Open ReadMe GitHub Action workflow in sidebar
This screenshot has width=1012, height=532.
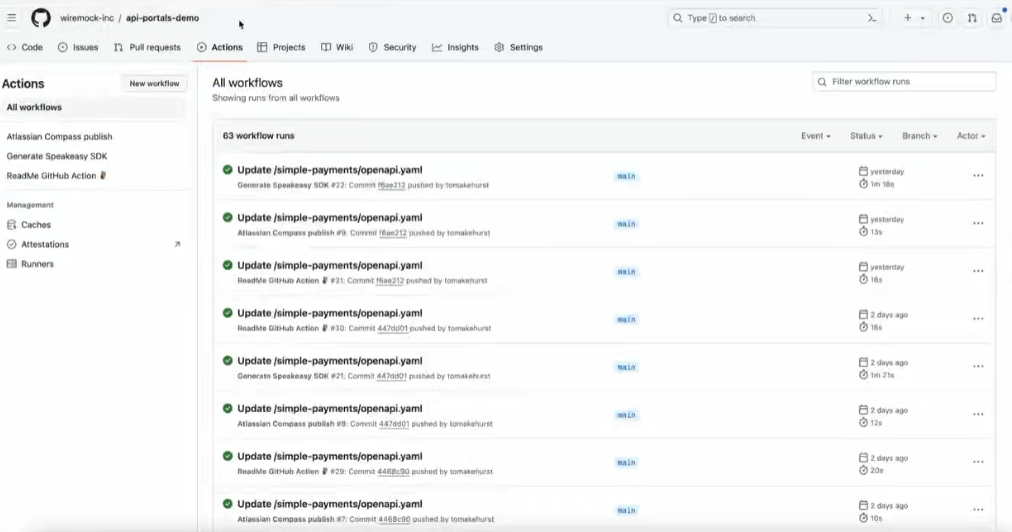tap(56, 176)
